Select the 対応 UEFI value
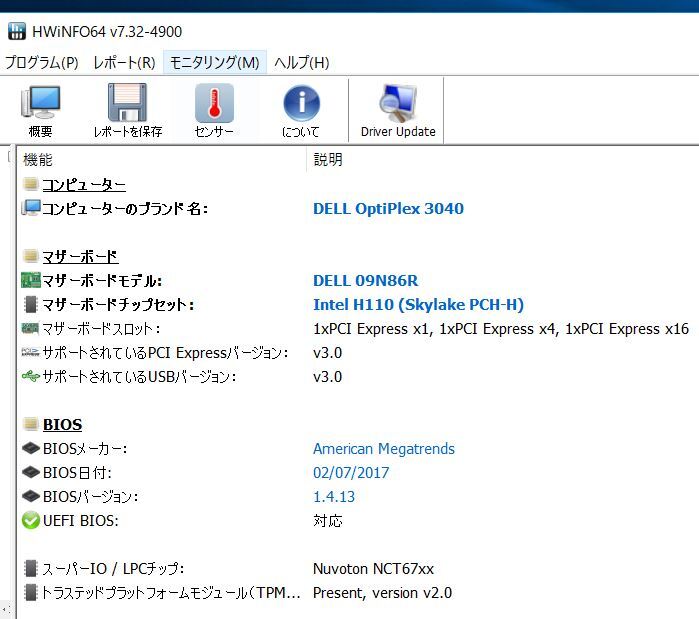Viewport: 699px width, 619px height. [328, 521]
